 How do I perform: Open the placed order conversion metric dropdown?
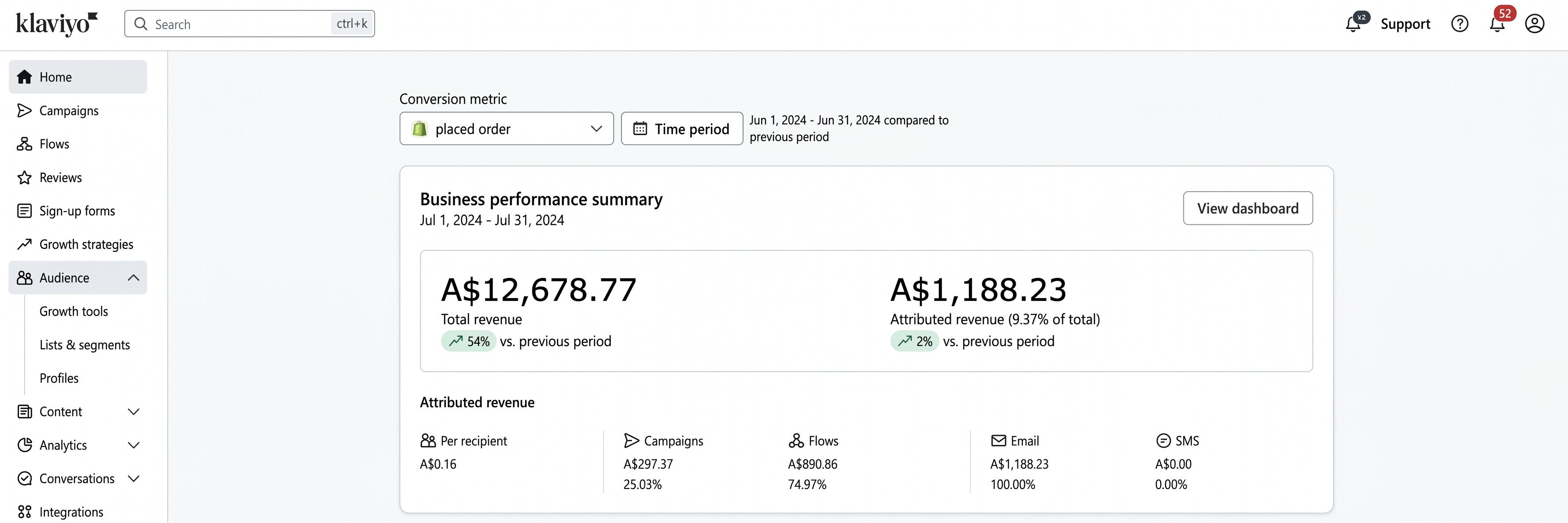tap(506, 129)
